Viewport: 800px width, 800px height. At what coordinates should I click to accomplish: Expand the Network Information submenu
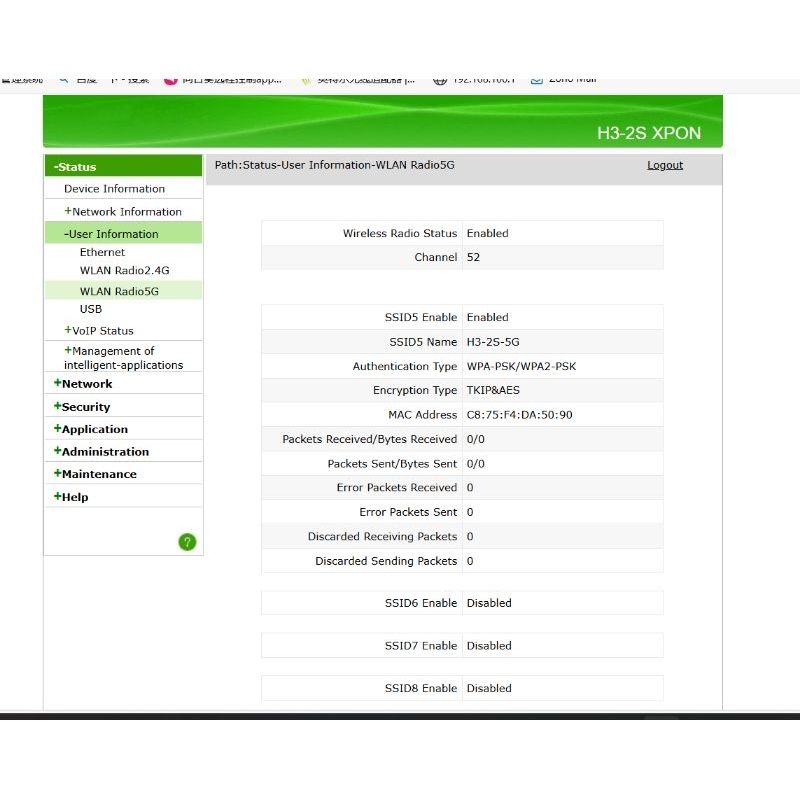[125, 212]
